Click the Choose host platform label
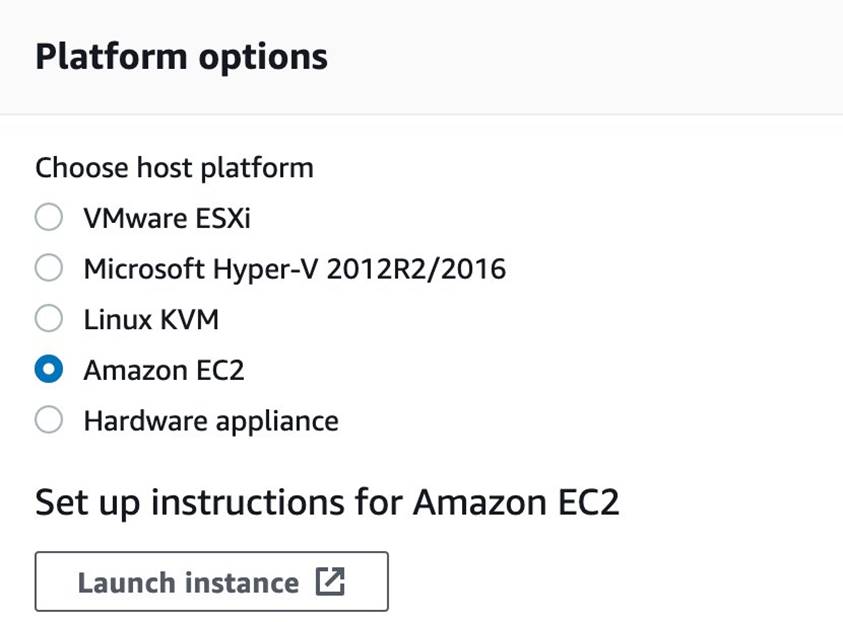This screenshot has width=843, height=622. [x=174, y=168]
